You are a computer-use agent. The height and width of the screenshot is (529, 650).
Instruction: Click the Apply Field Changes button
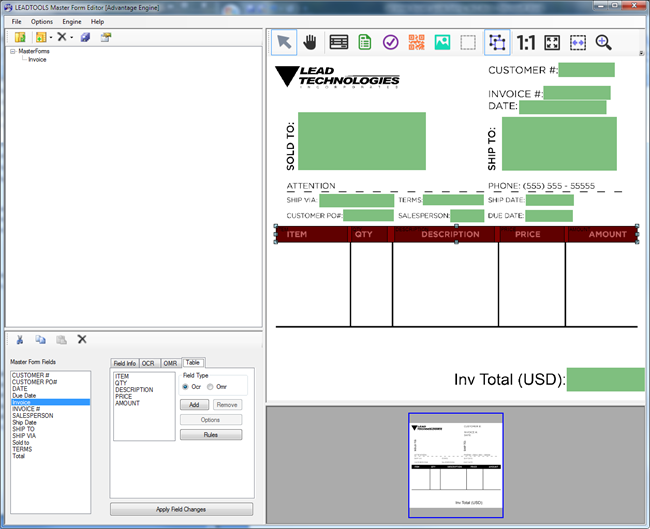181,509
